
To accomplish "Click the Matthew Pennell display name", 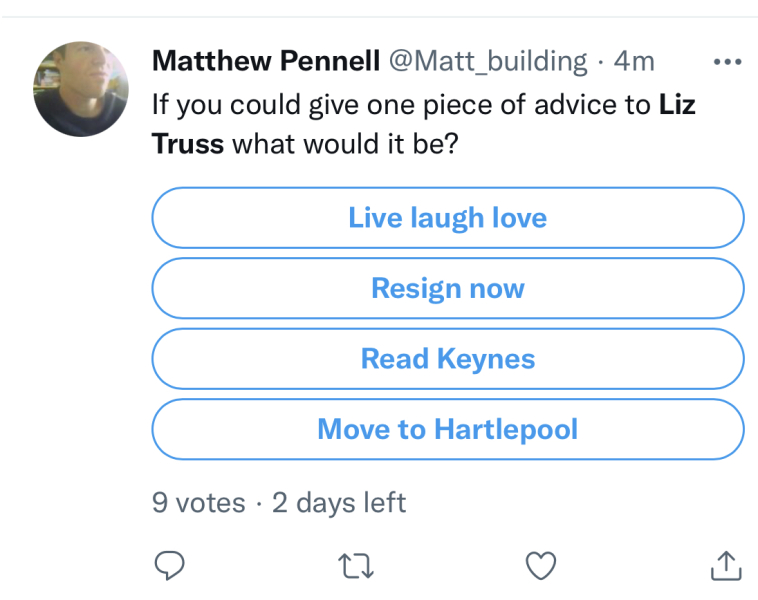I will [x=265, y=61].
